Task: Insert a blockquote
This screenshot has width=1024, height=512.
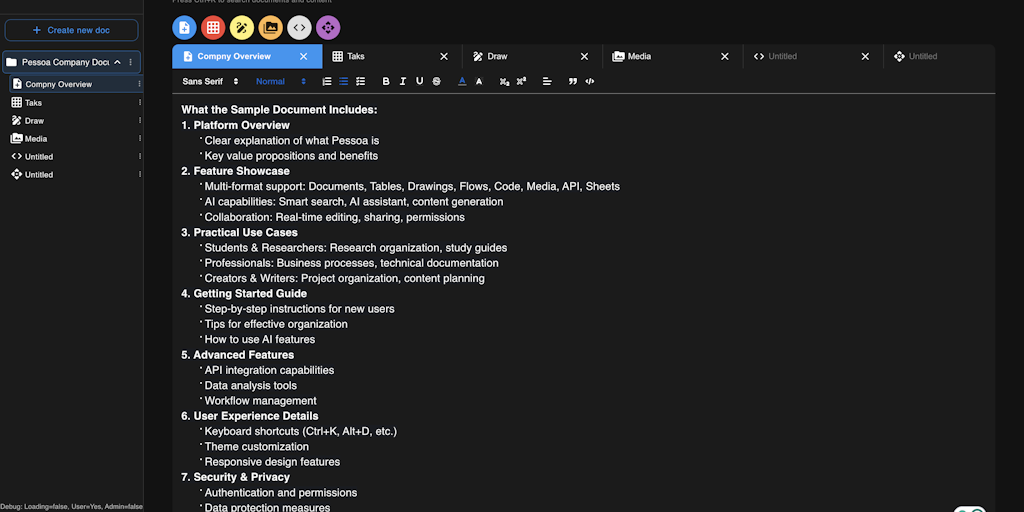Action: (x=573, y=82)
